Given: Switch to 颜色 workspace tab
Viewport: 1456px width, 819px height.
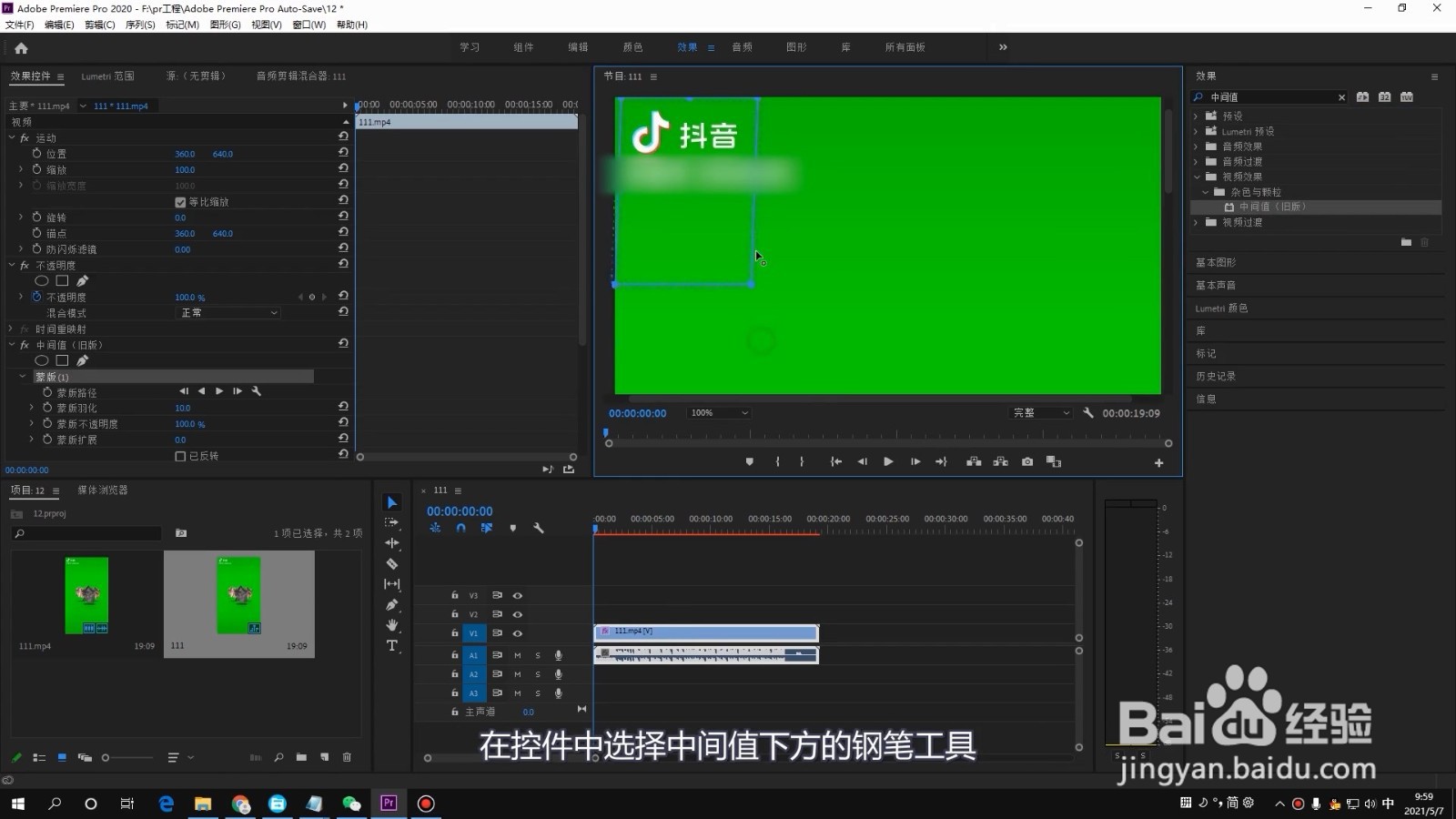Looking at the screenshot, I should (632, 47).
